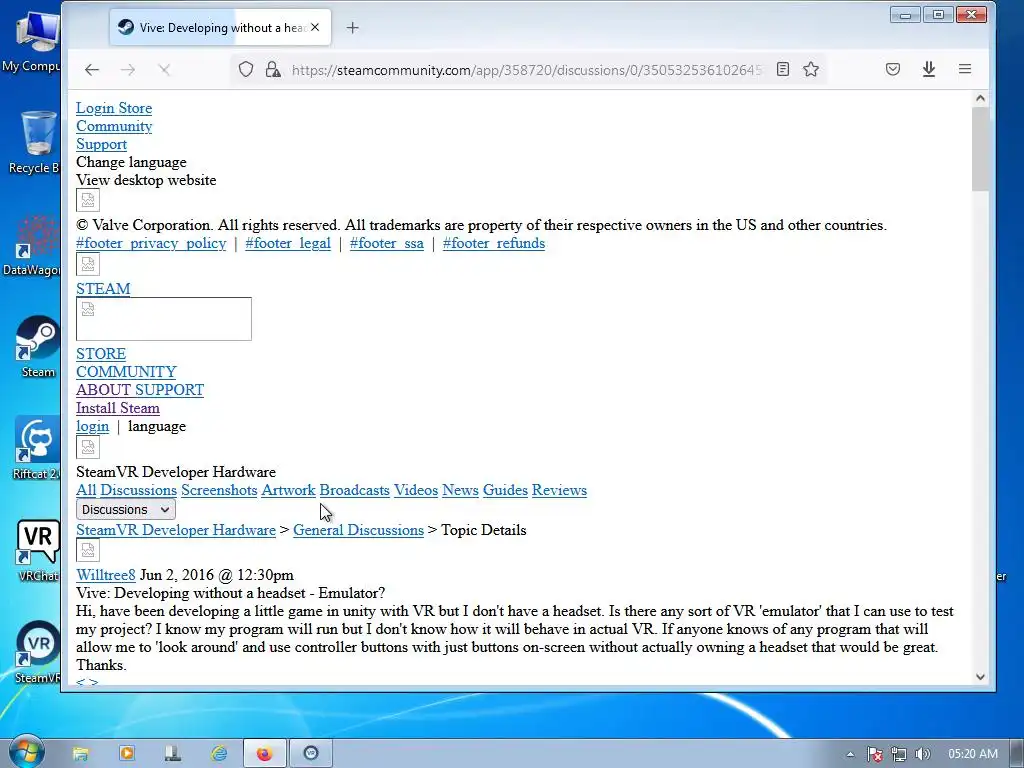The height and width of the screenshot is (768, 1024).
Task: Follow the #footer_ssa link
Action: click(x=387, y=243)
